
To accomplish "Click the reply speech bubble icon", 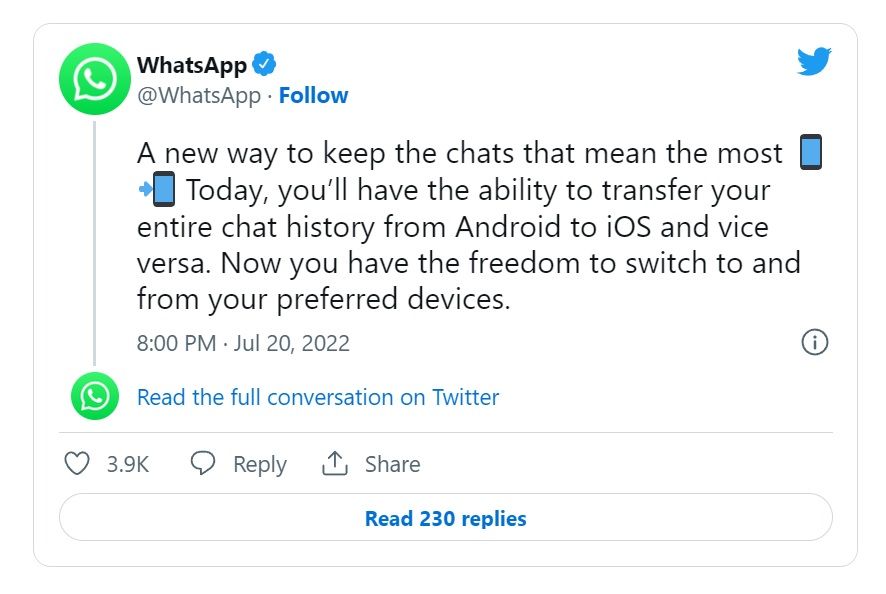I will click(x=204, y=464).
